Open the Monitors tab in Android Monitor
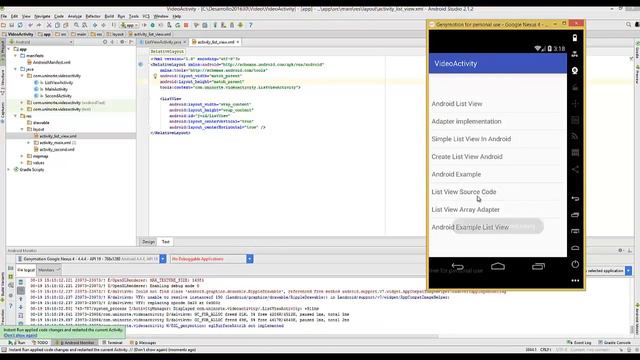This screenshot has height=360, width=640. click(48, 270)
